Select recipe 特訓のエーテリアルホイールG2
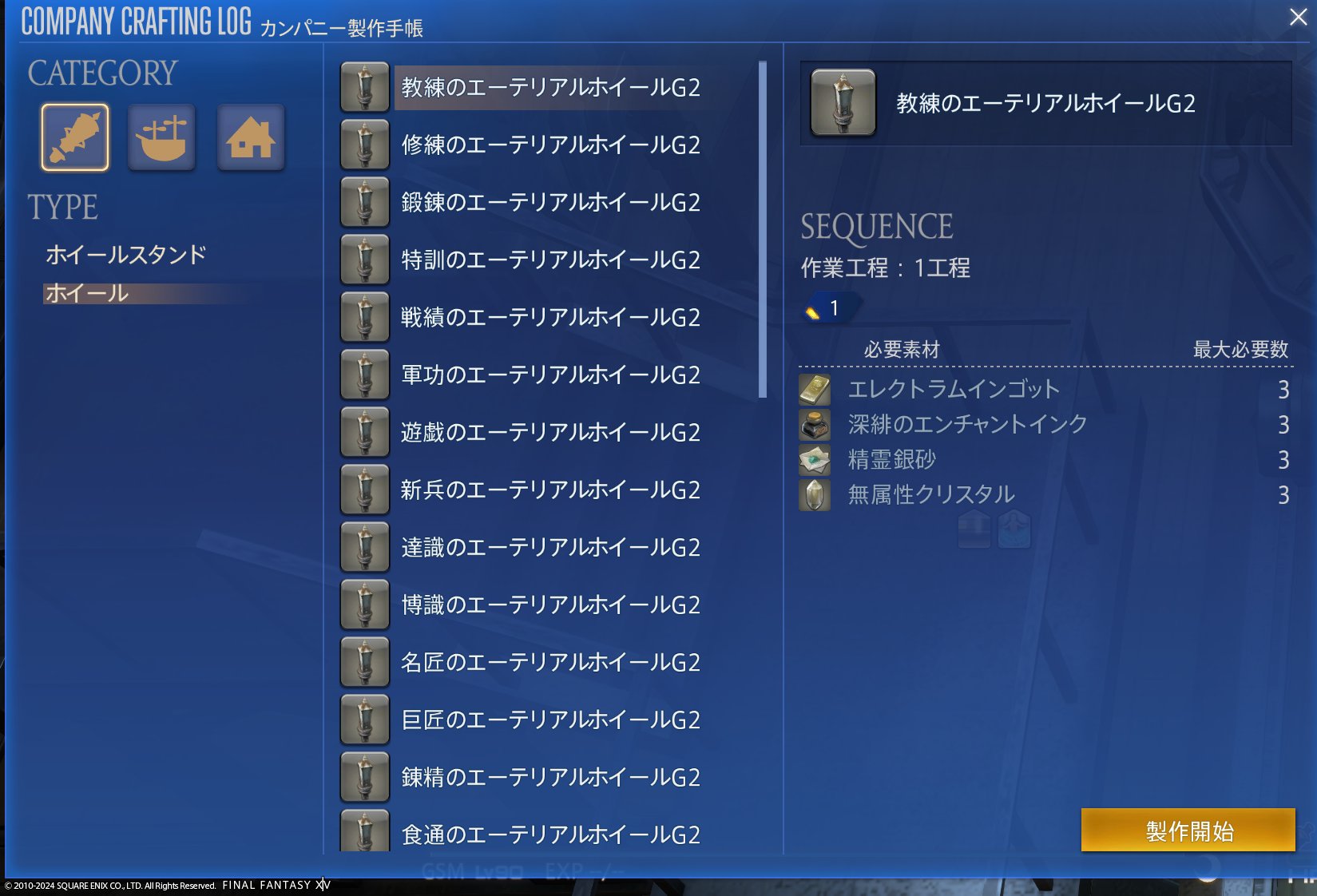1317x896 pixels. pyautogui.click(x=551, y=260)
